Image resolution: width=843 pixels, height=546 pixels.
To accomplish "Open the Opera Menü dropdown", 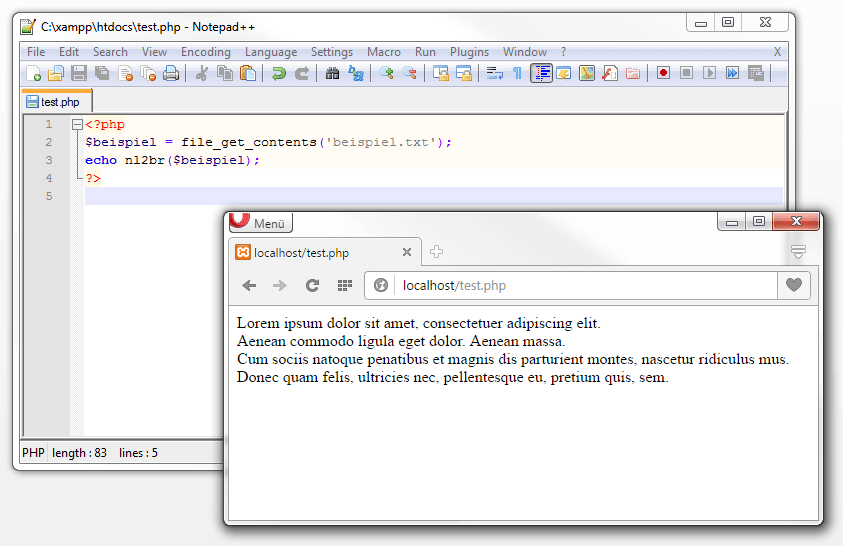I will coord(261,223).
